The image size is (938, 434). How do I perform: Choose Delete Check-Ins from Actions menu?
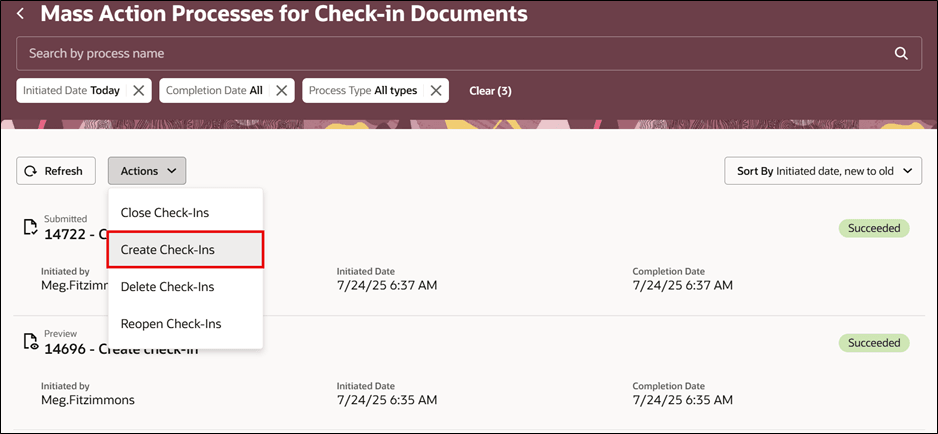185,287
